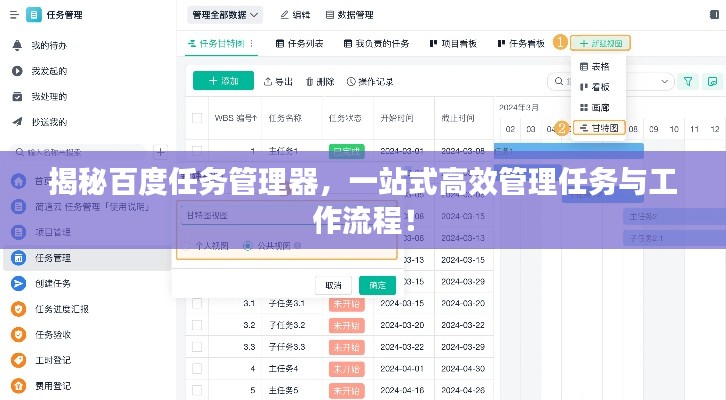The width and height of the screenshot is (726, 400).
Task: Sort by WBS 编号 column header
Action: (235, 118)
